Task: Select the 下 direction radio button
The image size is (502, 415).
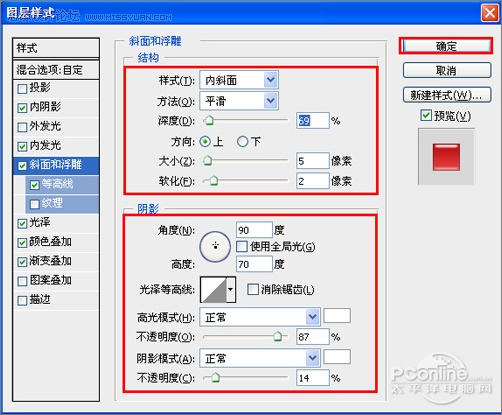Action: coord(242,142)
